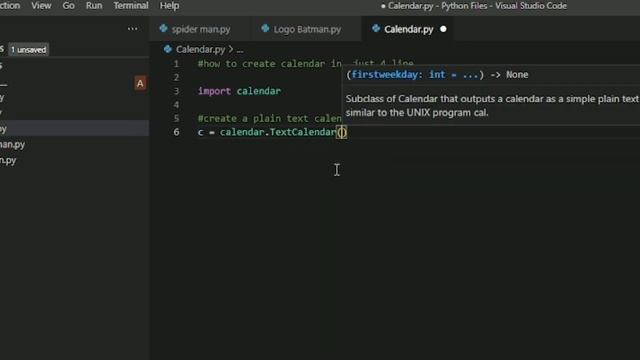Switch to the Logo Batman.py tab

[307, 29]
